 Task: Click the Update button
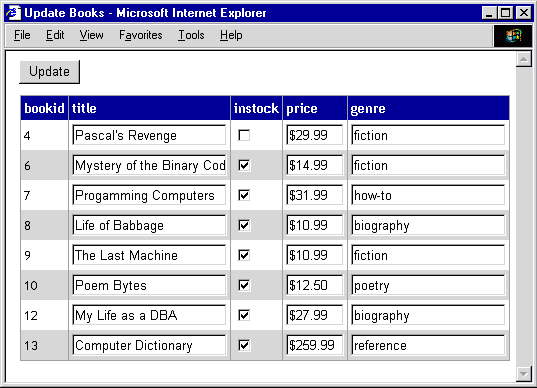click(49, 72)
